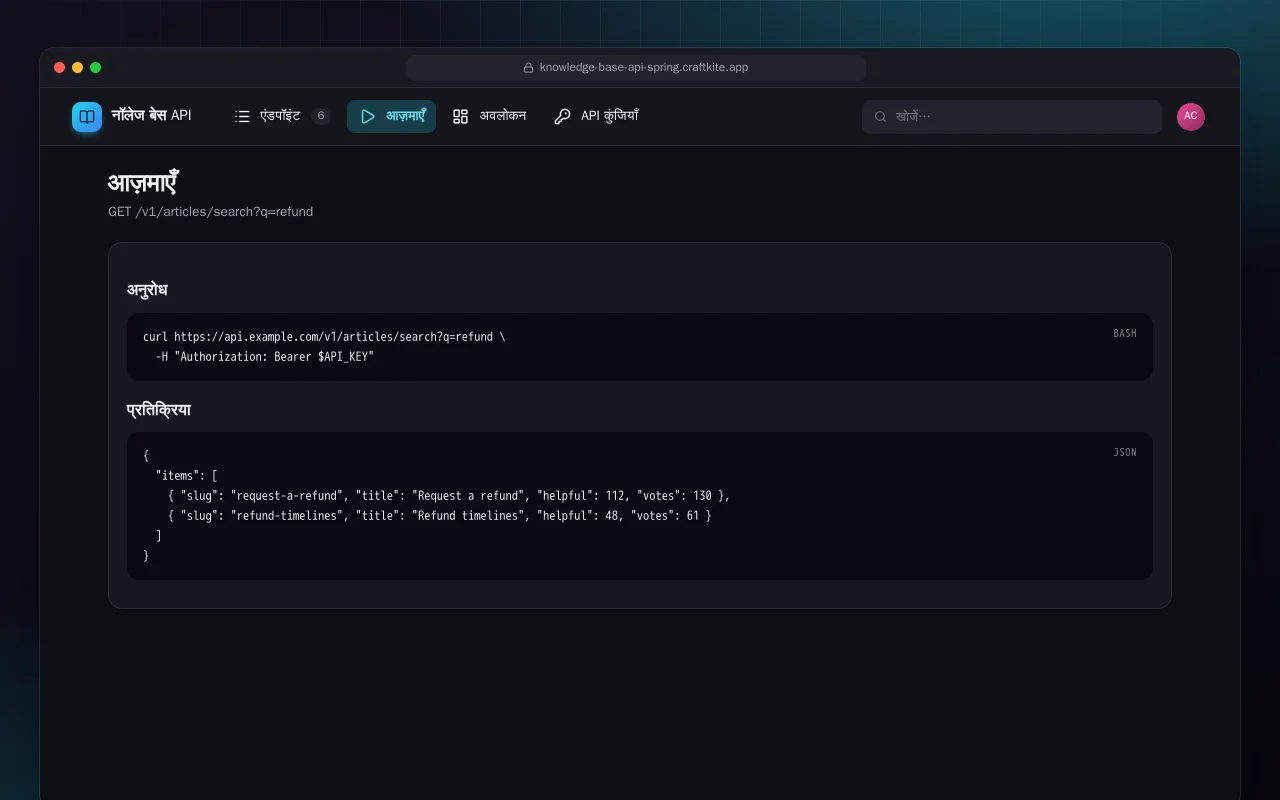
Task: Click the API कुंजियाँ key icon
Action: pyautogui.click(x=562, y=116)
